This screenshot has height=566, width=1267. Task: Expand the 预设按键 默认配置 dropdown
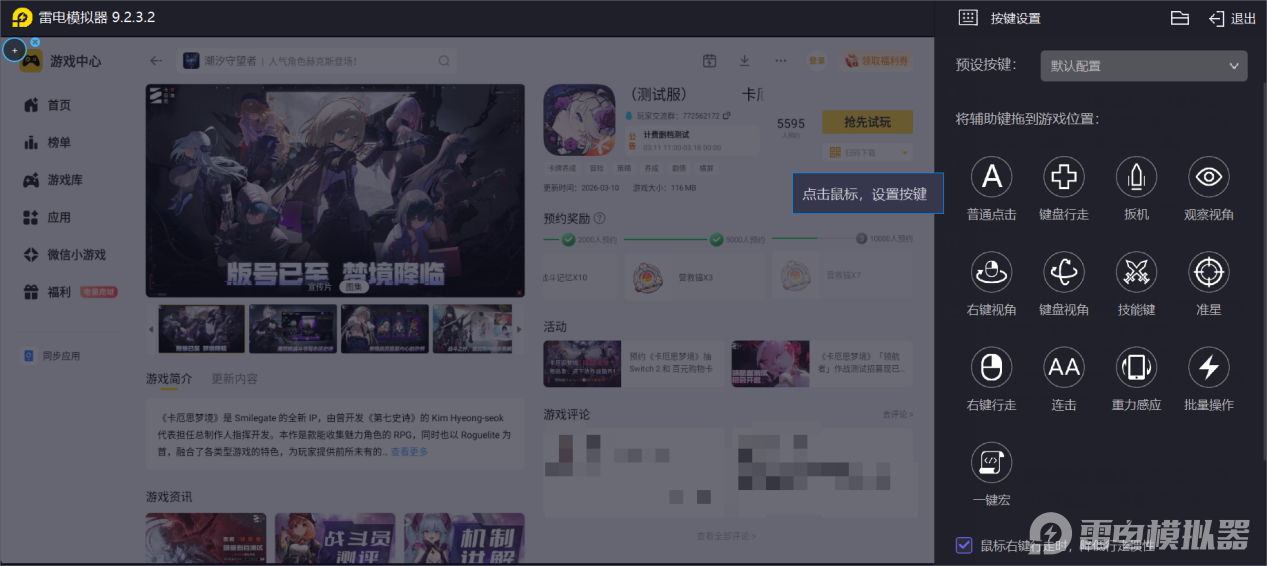[1144, 66]
